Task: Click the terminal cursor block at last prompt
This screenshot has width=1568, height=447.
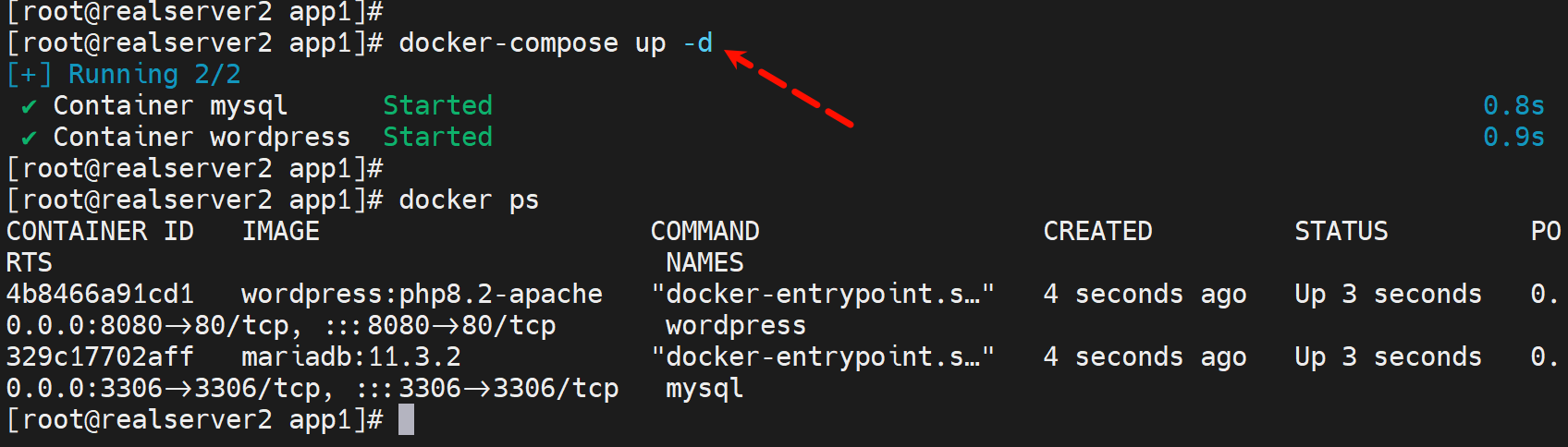Action: (406, 420)
